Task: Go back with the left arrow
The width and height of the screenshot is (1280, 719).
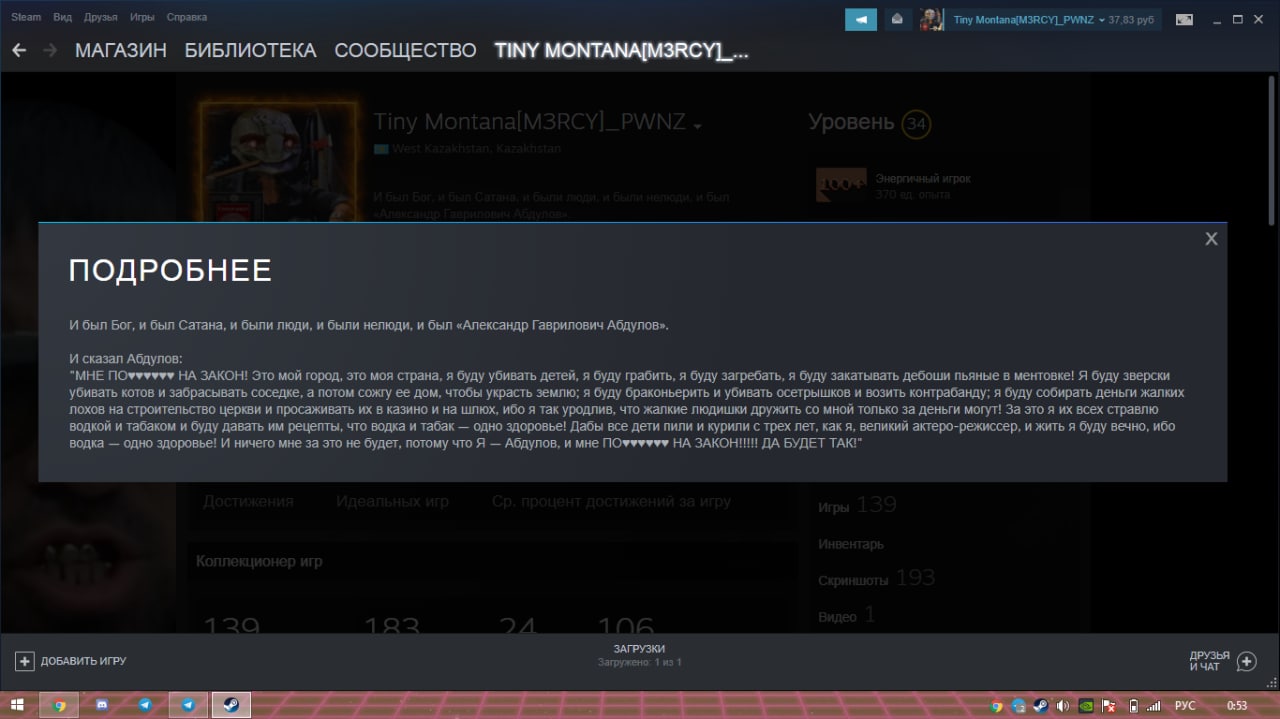Action: (19, 50)
